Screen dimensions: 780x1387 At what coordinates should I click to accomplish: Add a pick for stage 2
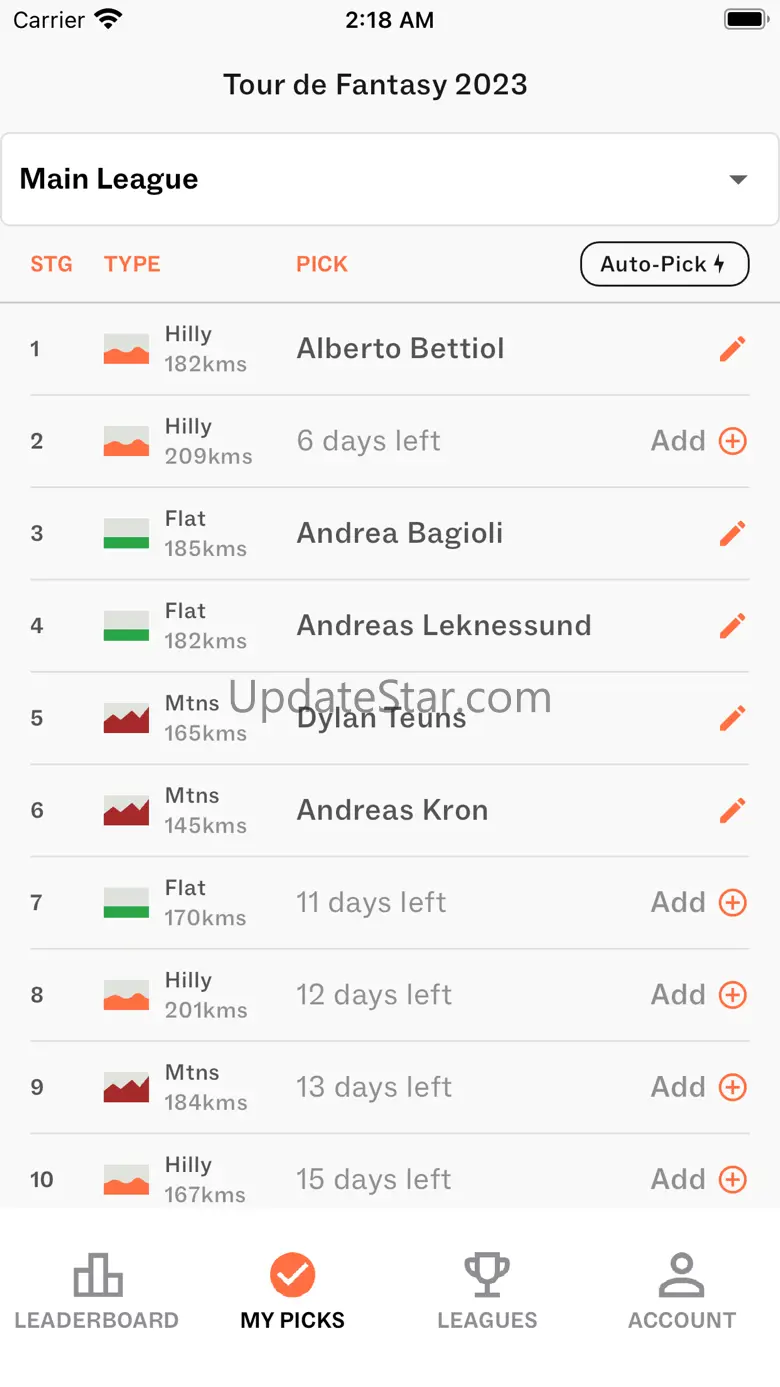coord(699,441)
